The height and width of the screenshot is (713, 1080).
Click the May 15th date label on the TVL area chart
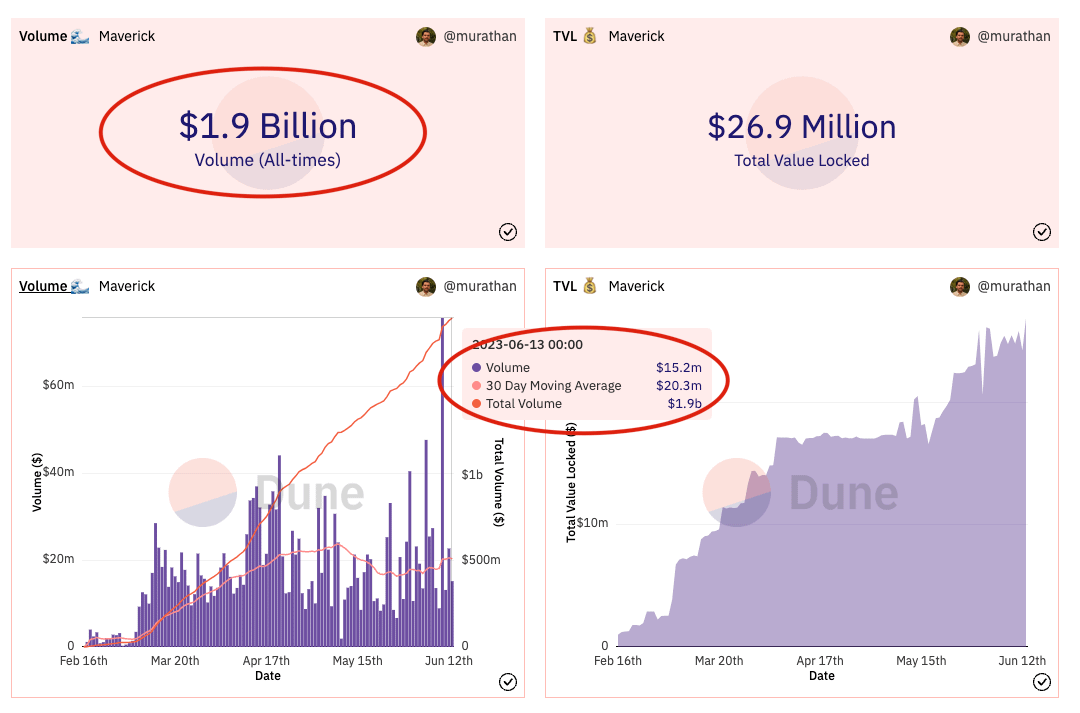pos(921,661)
